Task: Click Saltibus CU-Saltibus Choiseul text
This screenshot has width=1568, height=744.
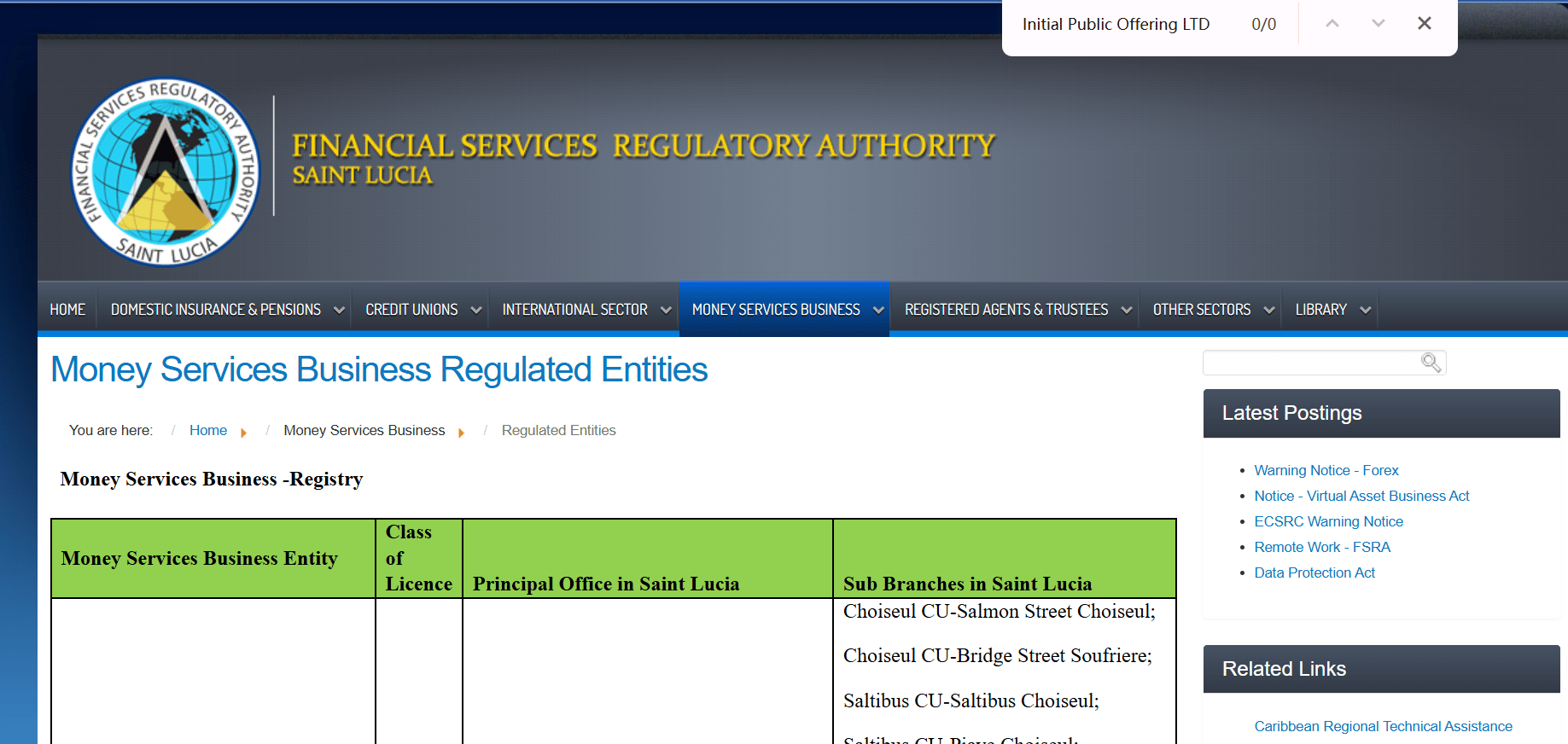Action: 971,701
